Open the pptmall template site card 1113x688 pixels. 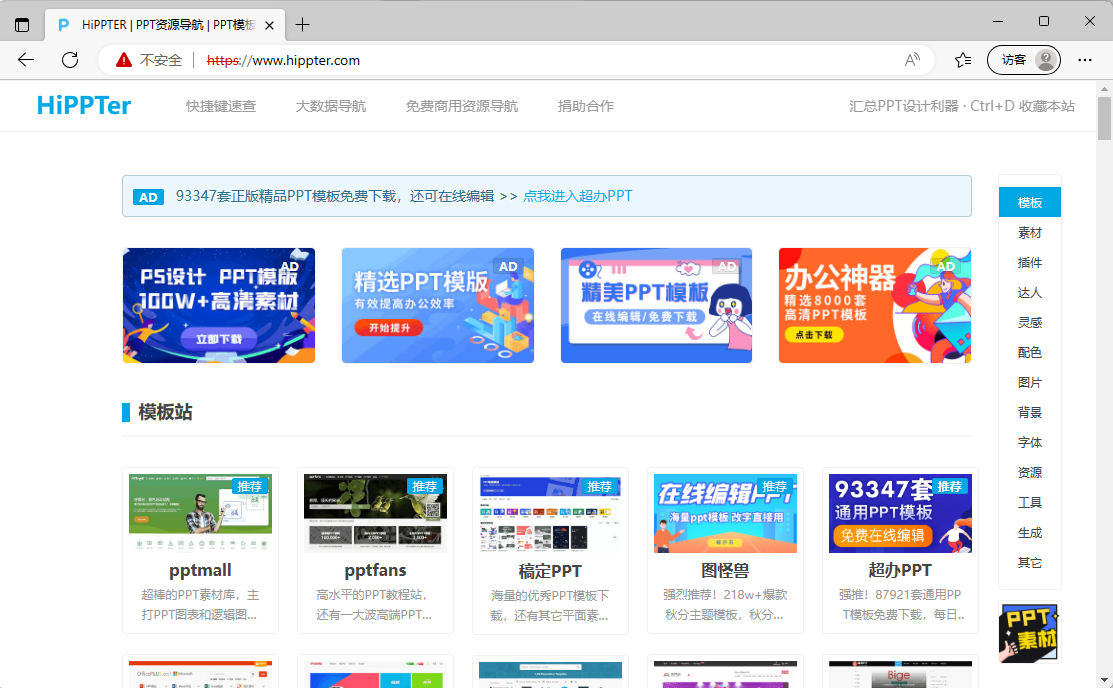200,550
